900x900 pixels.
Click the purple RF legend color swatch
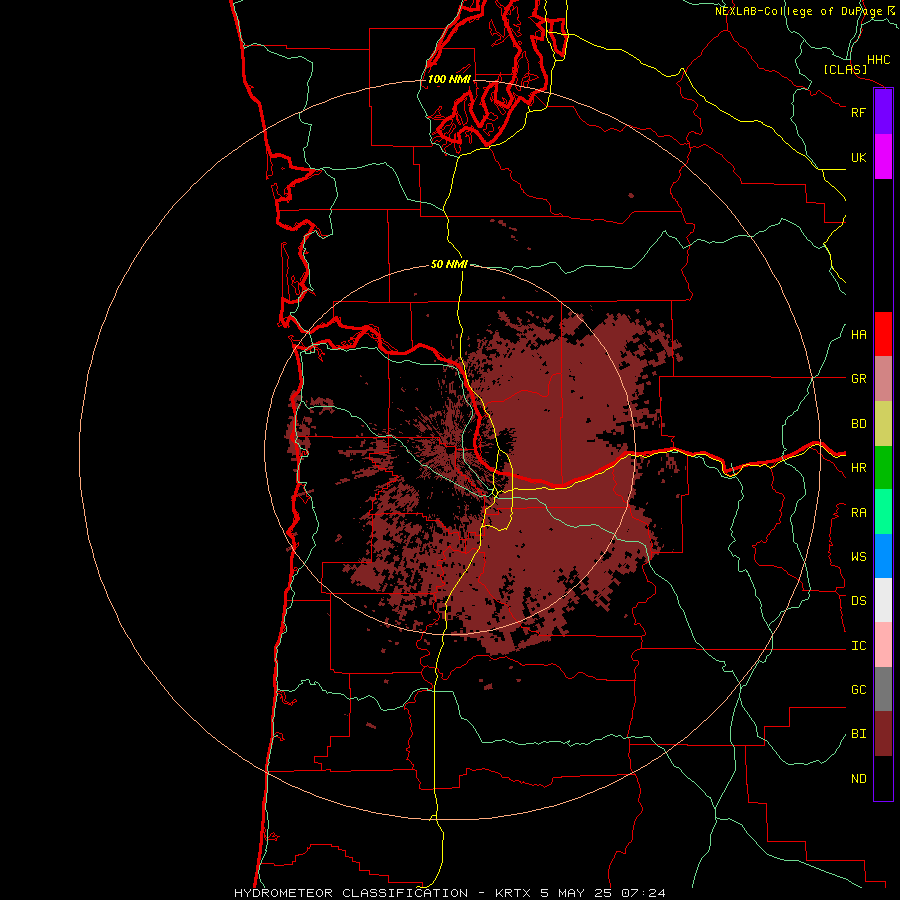[x=883, y=111]
